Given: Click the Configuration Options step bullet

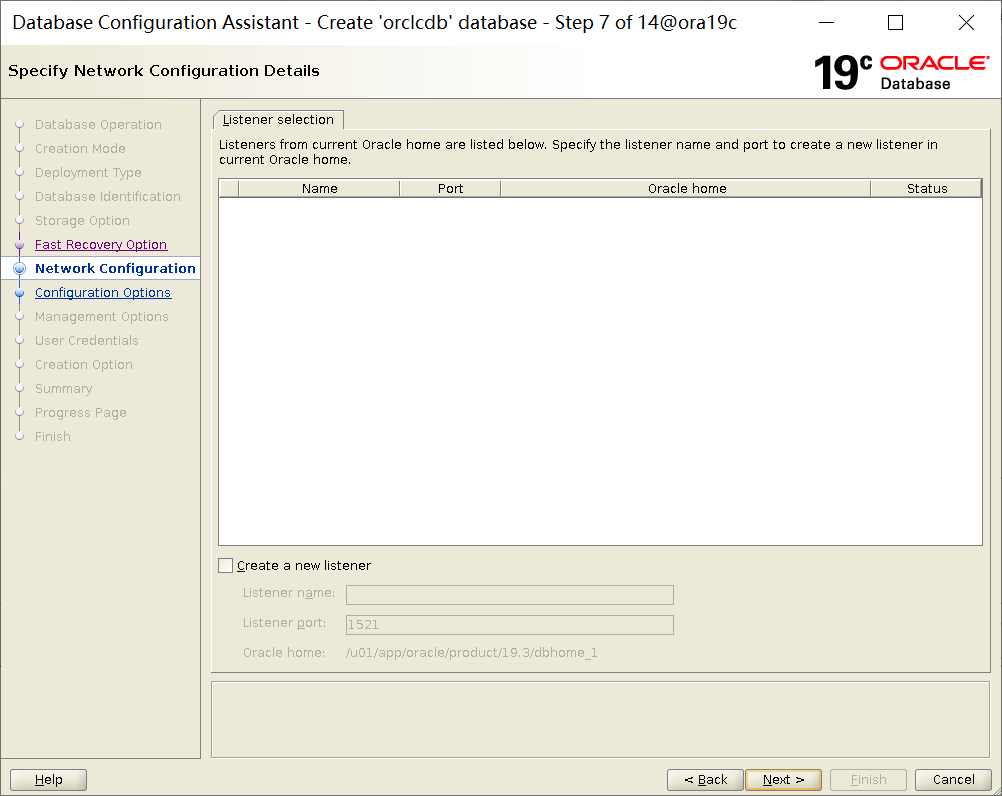Looking at the screenshot, I should tap(20, 293).
